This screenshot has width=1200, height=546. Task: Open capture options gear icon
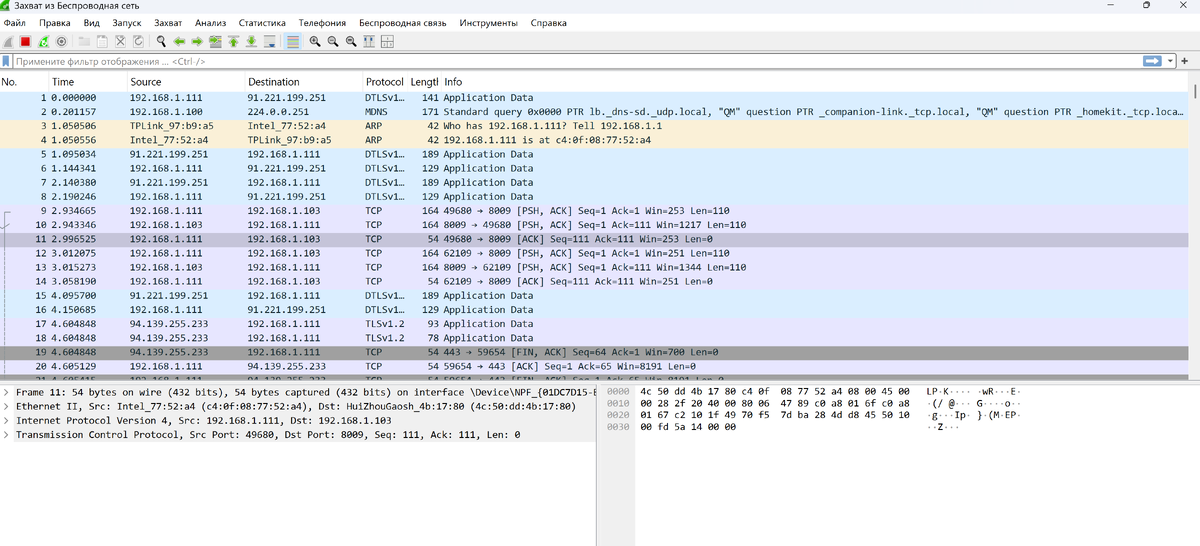click(x=61, y=42)
